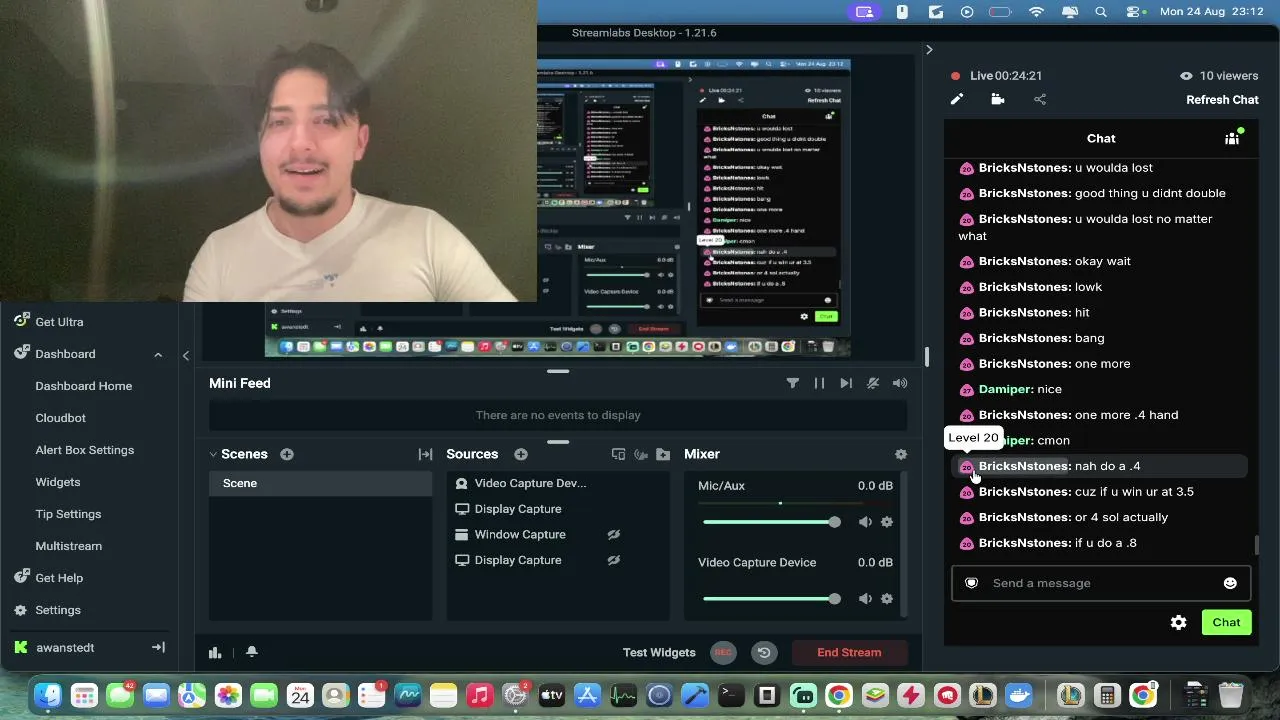Click the chat panel scrollbar
Image resolution: width=1280 pixels, height=720 pixels.
click(x=1257, y=546)
